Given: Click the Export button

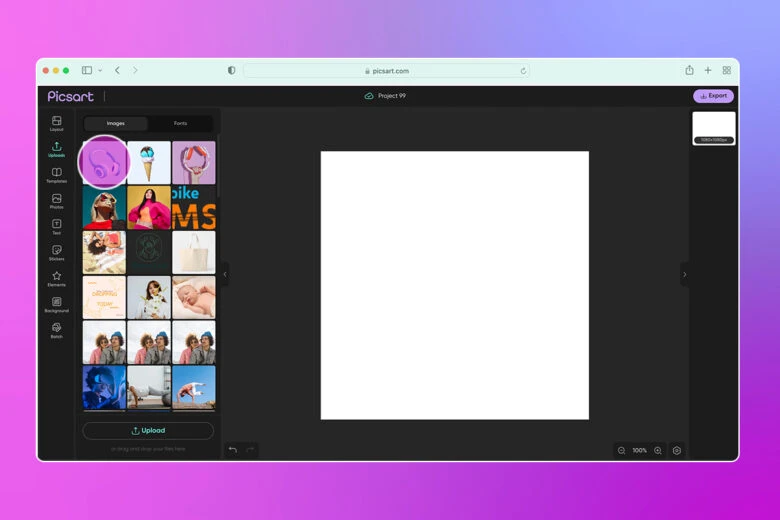Looking at the screenshot, I should [713, 96].
